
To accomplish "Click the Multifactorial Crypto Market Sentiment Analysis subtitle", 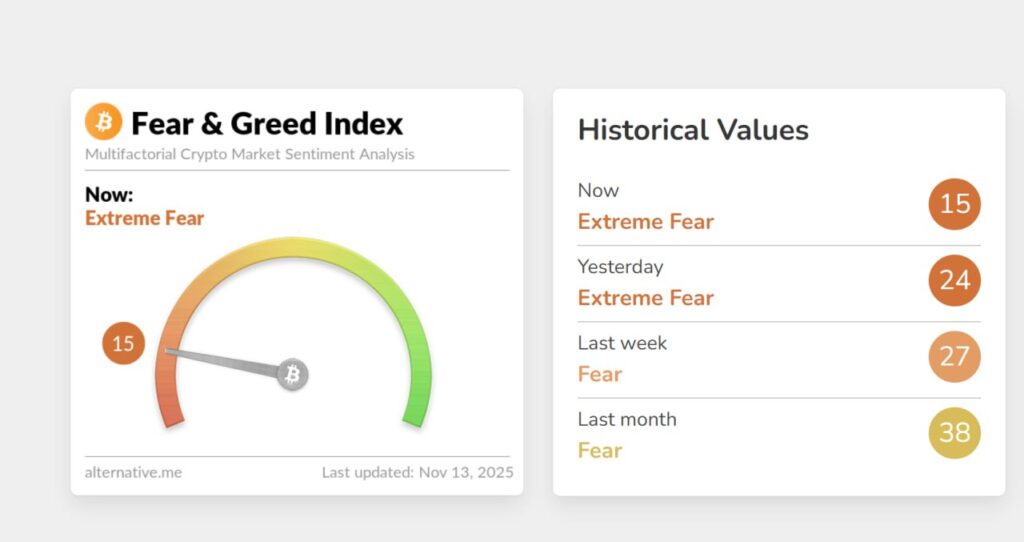I will tap(250, 154).
